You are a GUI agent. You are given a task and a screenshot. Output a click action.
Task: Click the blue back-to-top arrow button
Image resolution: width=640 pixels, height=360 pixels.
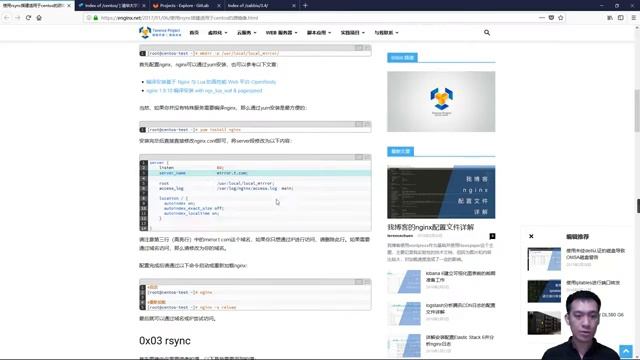pos(626,351)
